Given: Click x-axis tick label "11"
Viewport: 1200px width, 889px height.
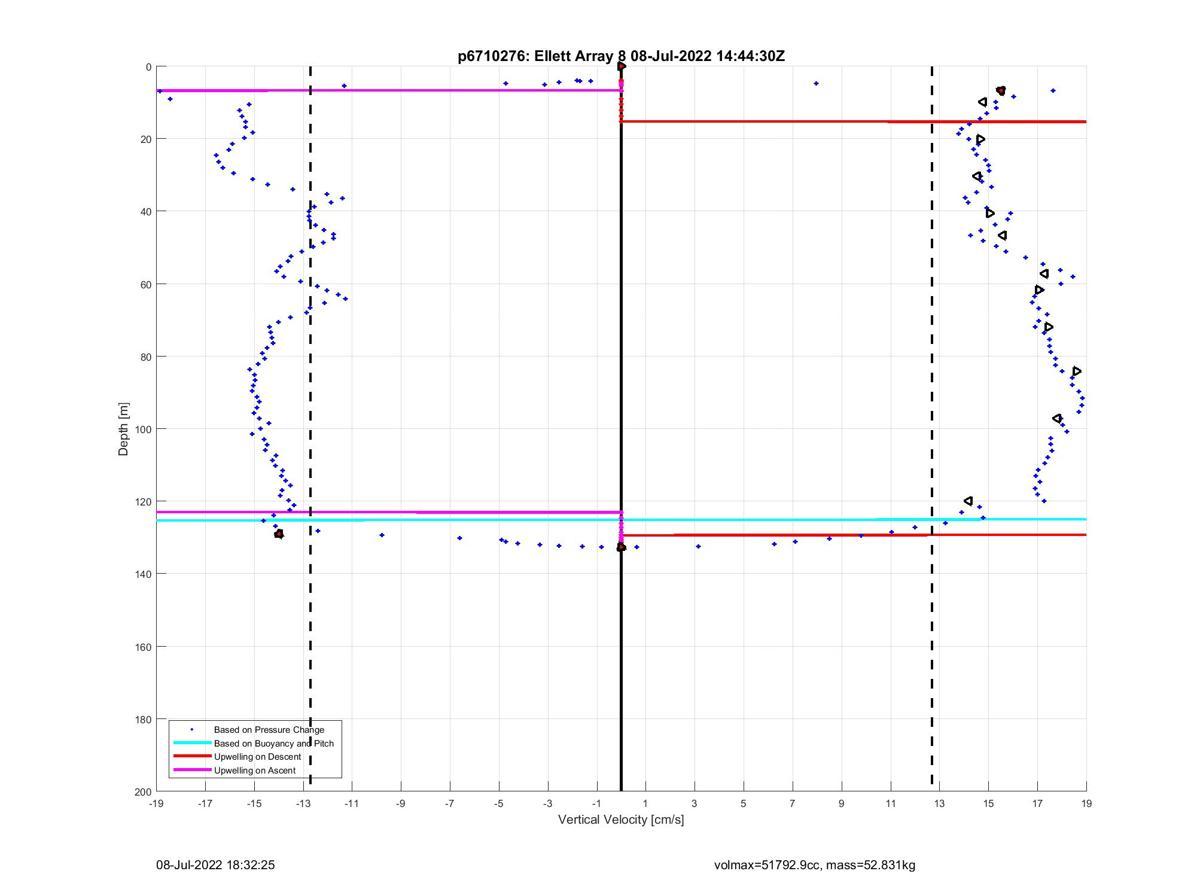Looking at the screenshot, I should tap(891, 803).
